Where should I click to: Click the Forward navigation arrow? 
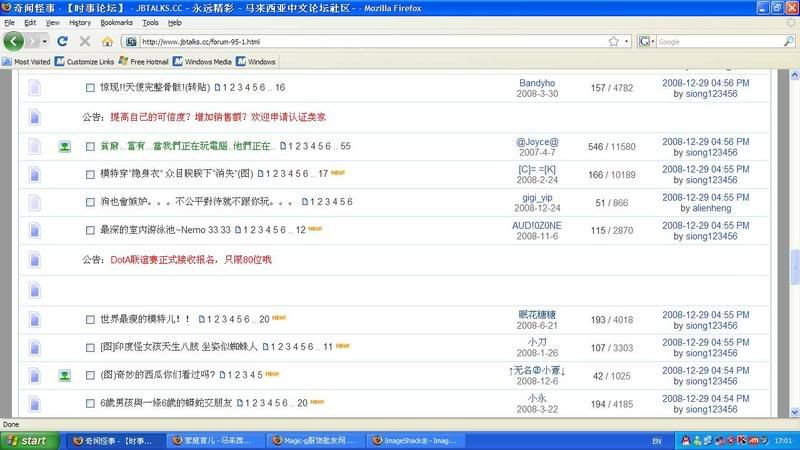click(x=33, y=41)
